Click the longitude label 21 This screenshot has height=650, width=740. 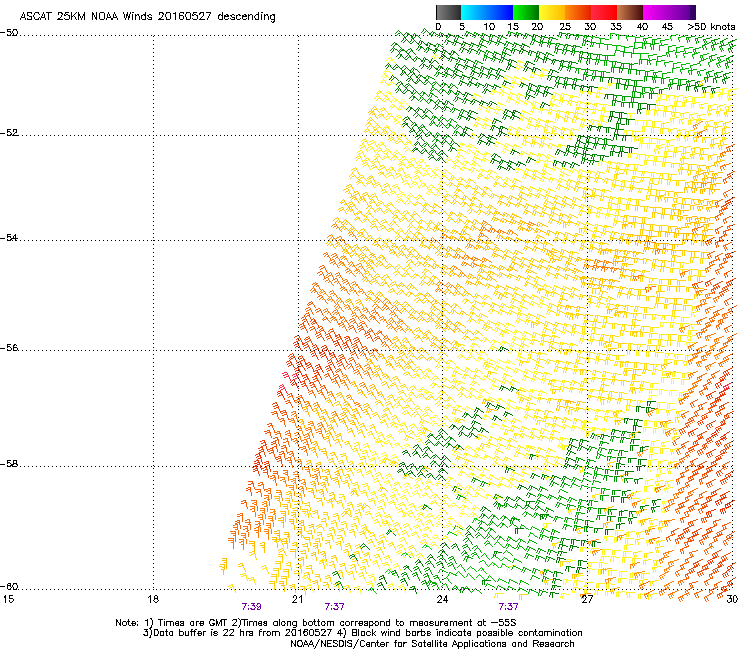pos(297,599)
